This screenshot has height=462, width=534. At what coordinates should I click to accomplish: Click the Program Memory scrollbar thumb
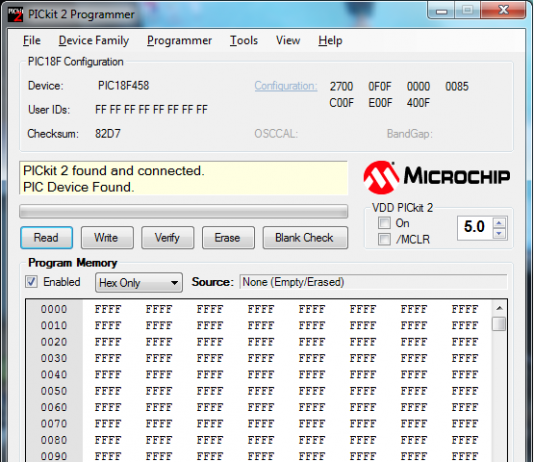(499, 324)
